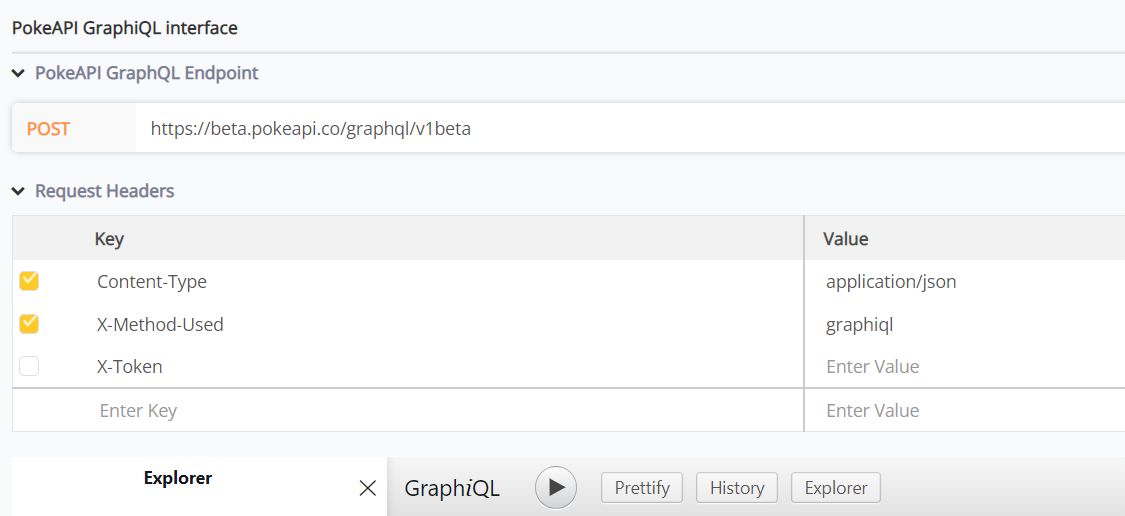Open the History panel
This screenshot has height=516, width=1125.
point(737,488)
